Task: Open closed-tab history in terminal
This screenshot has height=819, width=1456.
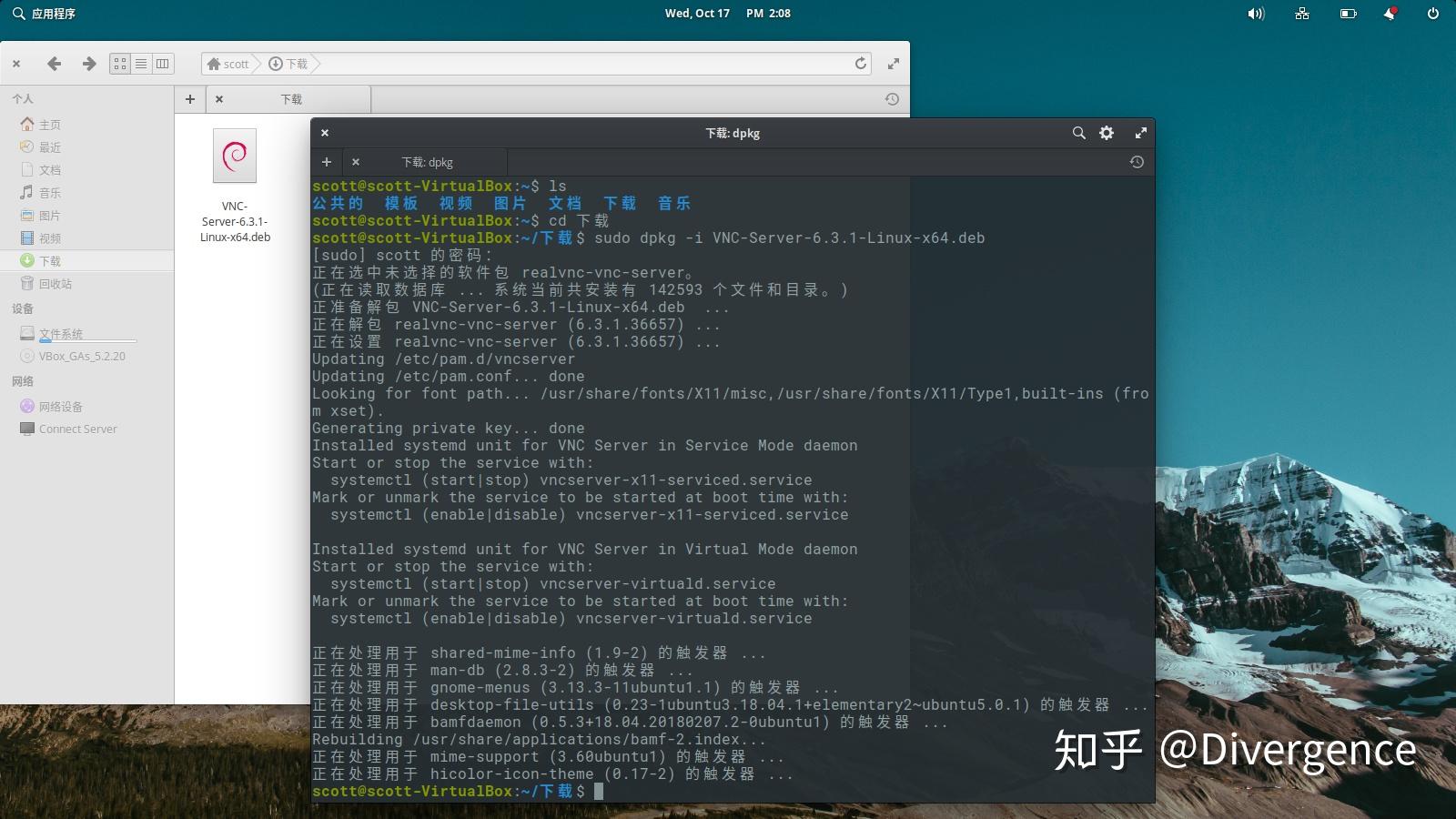Action: pos(1137,162)
